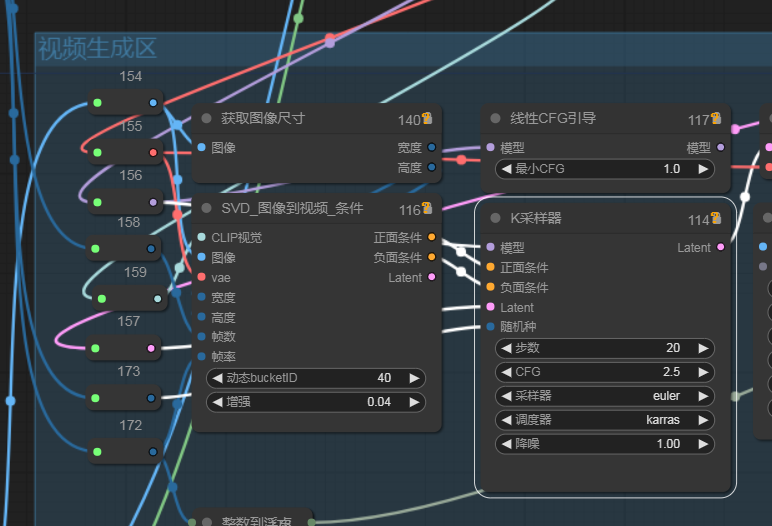The width and height of the screenshot is (772, 526).
Task: Click green input dot of reroute node 158
Action: [x=96, y=249]
